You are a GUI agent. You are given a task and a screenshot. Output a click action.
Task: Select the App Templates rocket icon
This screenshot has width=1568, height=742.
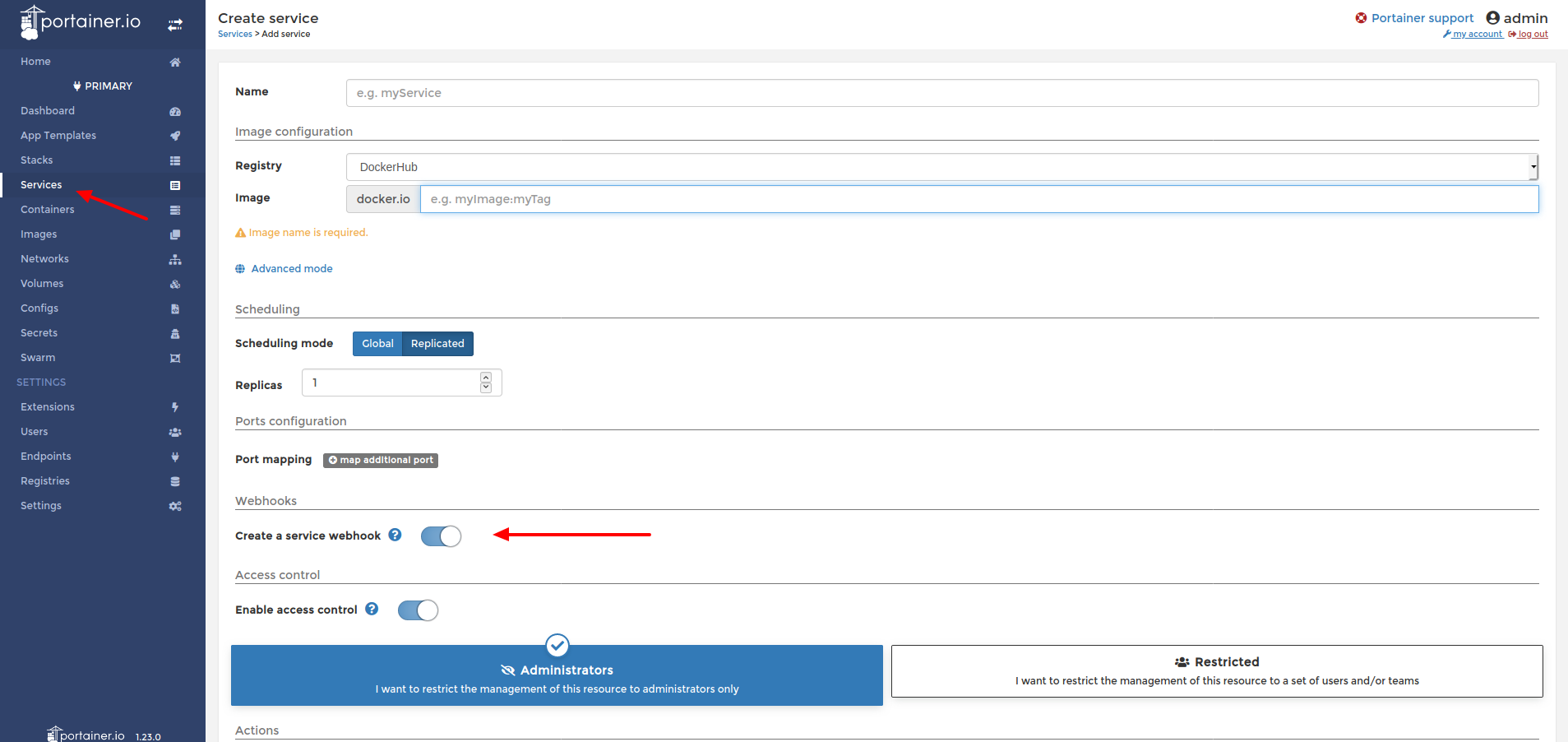[x=174, y=135]
